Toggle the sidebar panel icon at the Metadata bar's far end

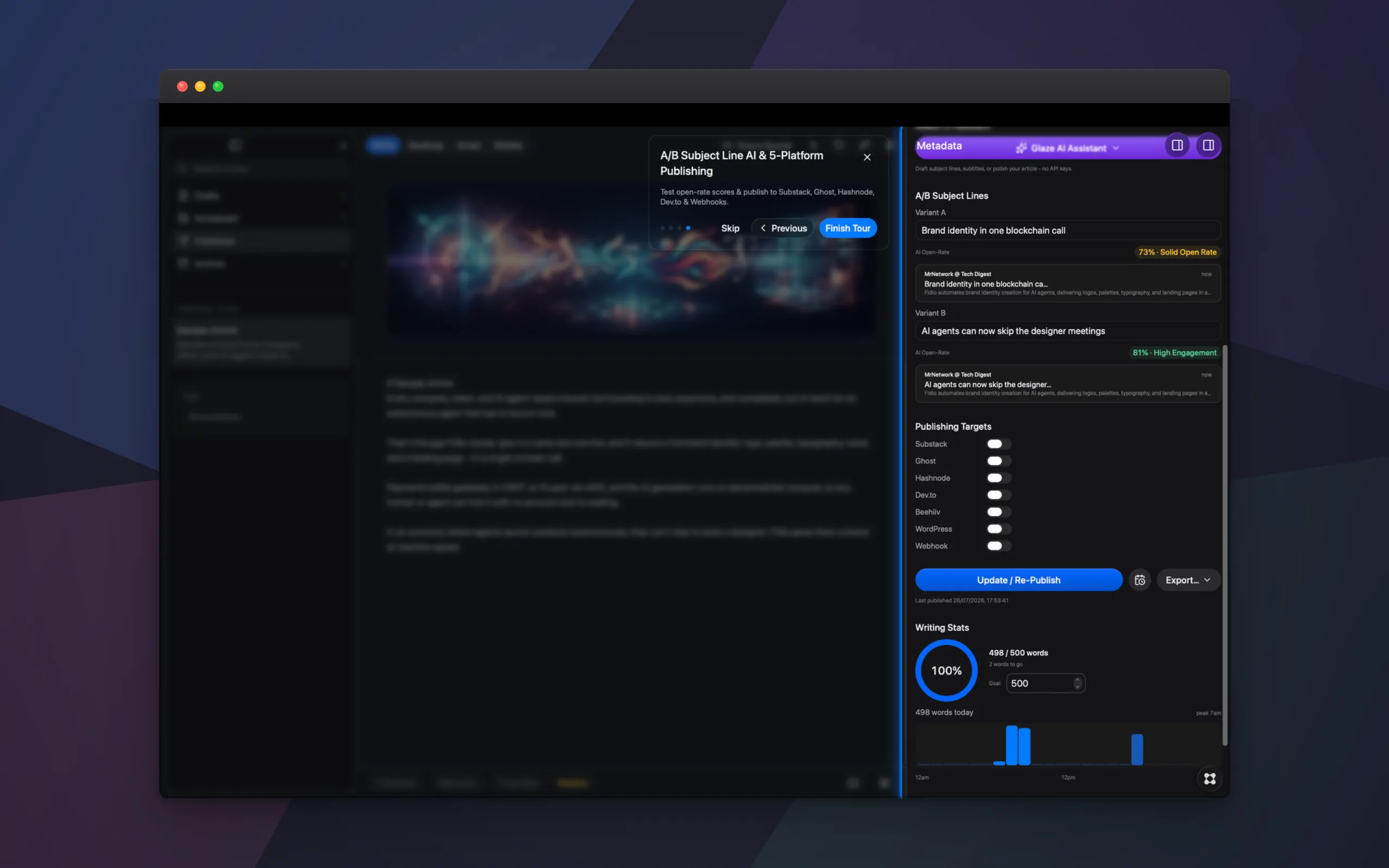(1208, 145)
